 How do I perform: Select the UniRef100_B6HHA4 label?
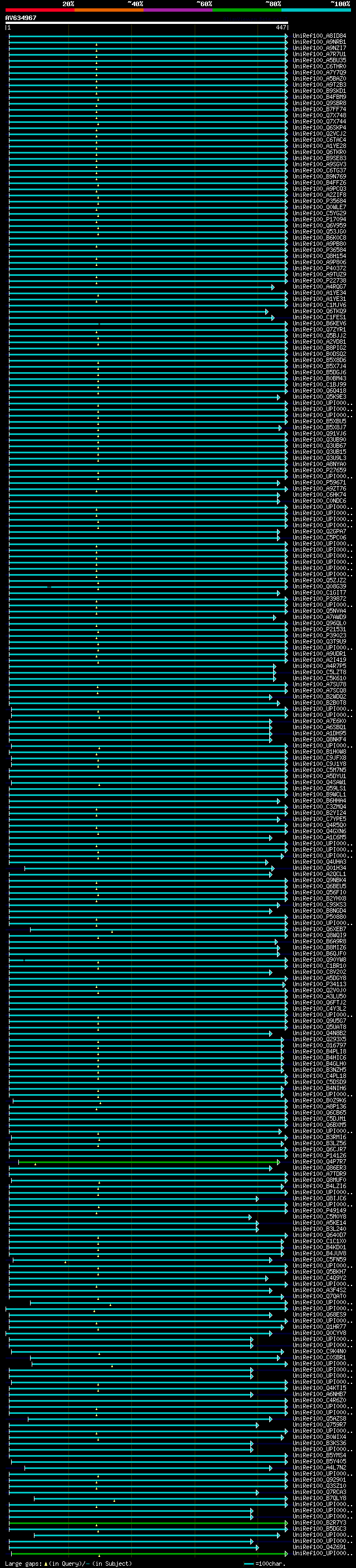point(319,800)
